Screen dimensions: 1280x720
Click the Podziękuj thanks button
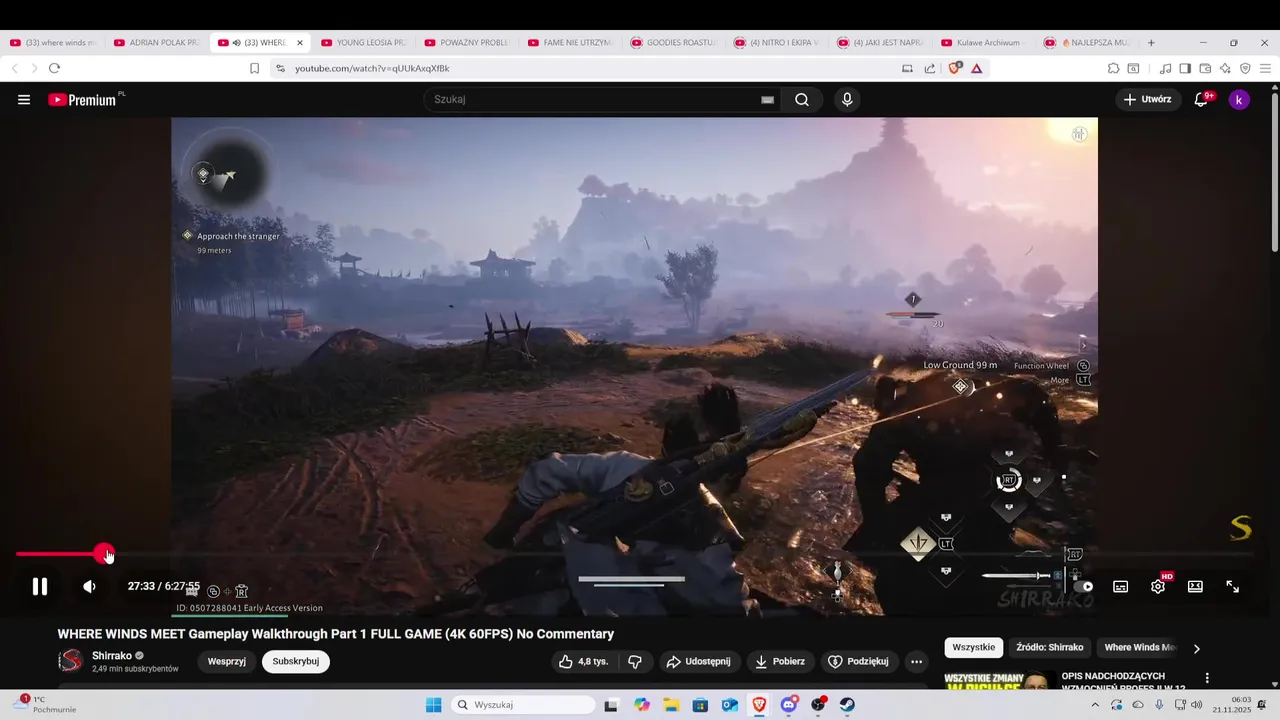[x=859, y=661]
